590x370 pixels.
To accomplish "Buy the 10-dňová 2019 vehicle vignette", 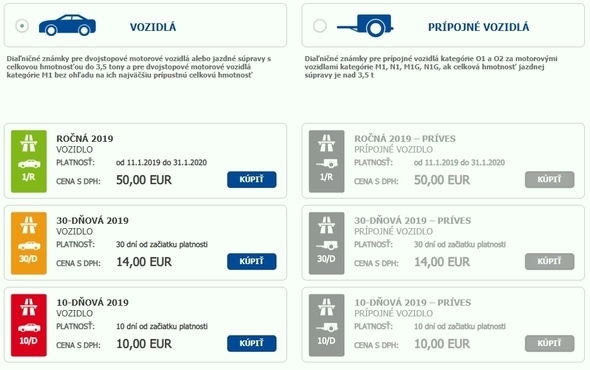I will pos(251,343).
